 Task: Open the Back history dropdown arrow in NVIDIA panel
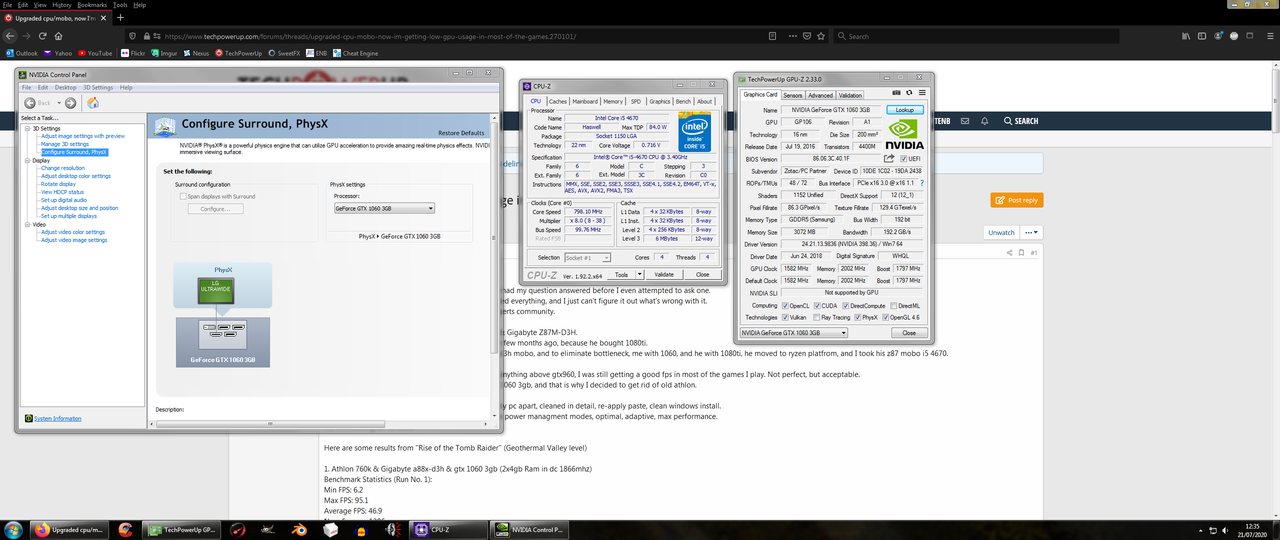pyautogui.click(x=59, y=102)
